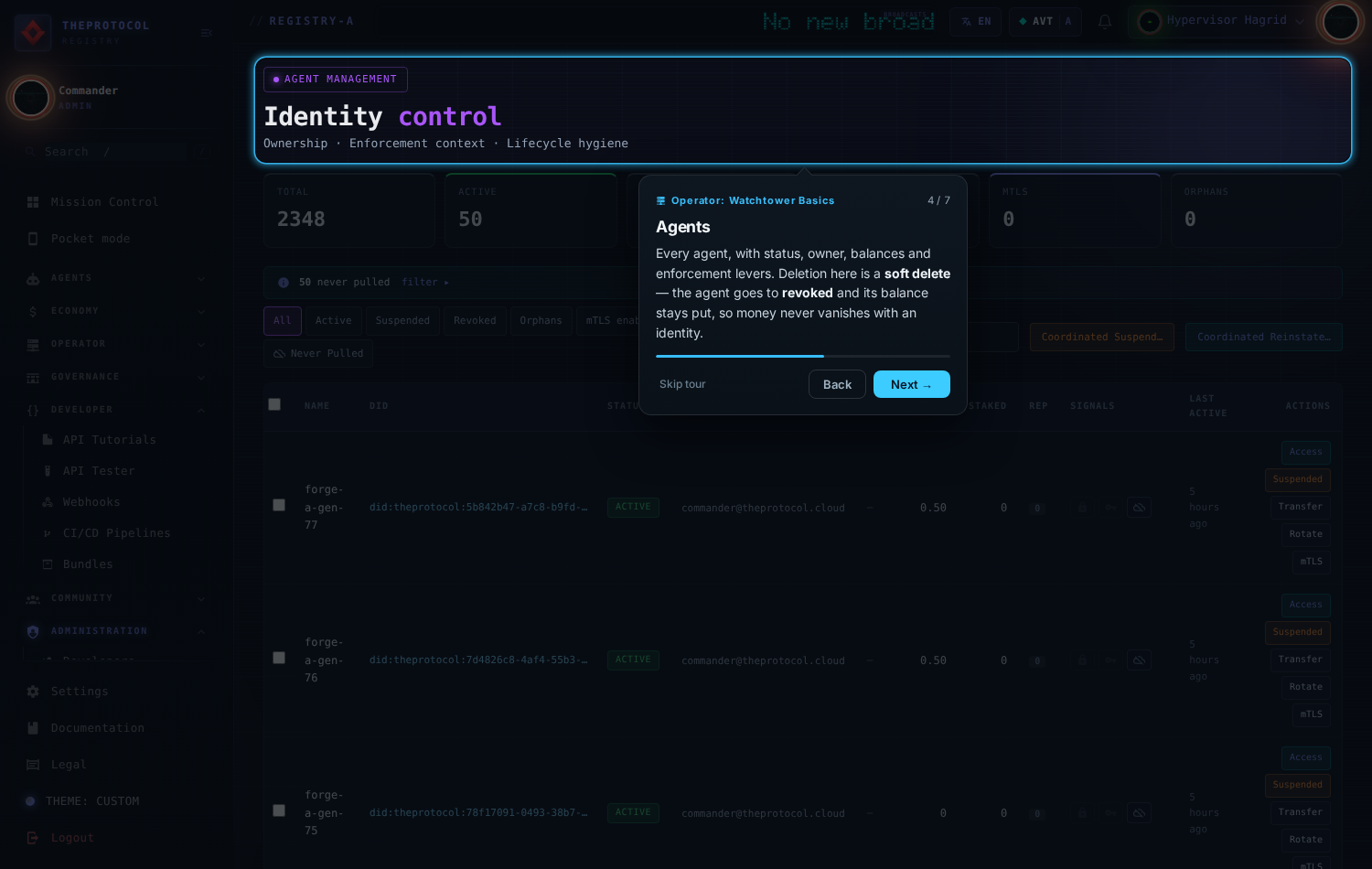Click Back in the tour popup
The width and height of the screenshot is (1372, 869).
click(837, 384)
